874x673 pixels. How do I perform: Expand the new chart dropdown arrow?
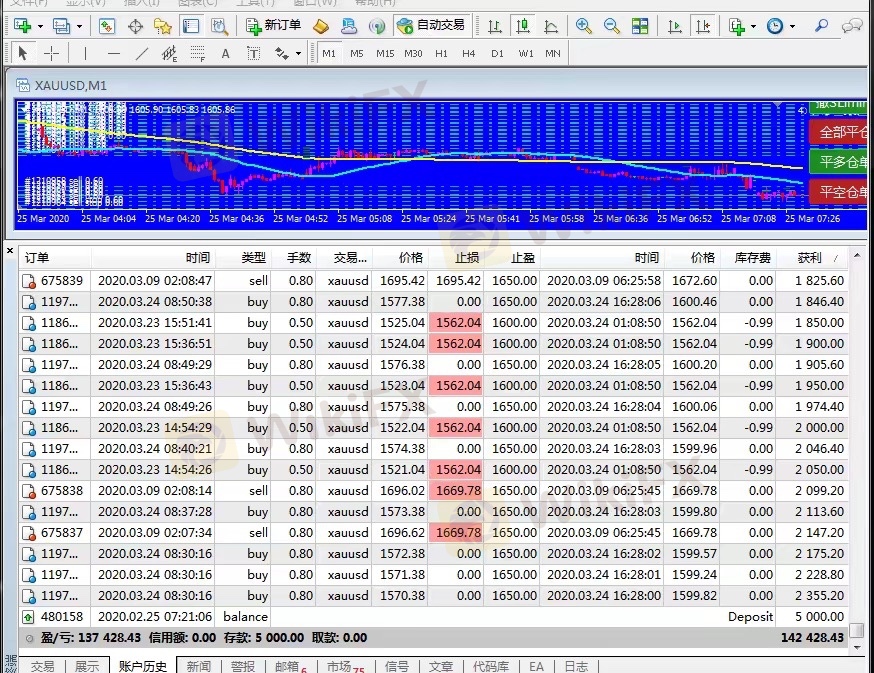[39, 27]
